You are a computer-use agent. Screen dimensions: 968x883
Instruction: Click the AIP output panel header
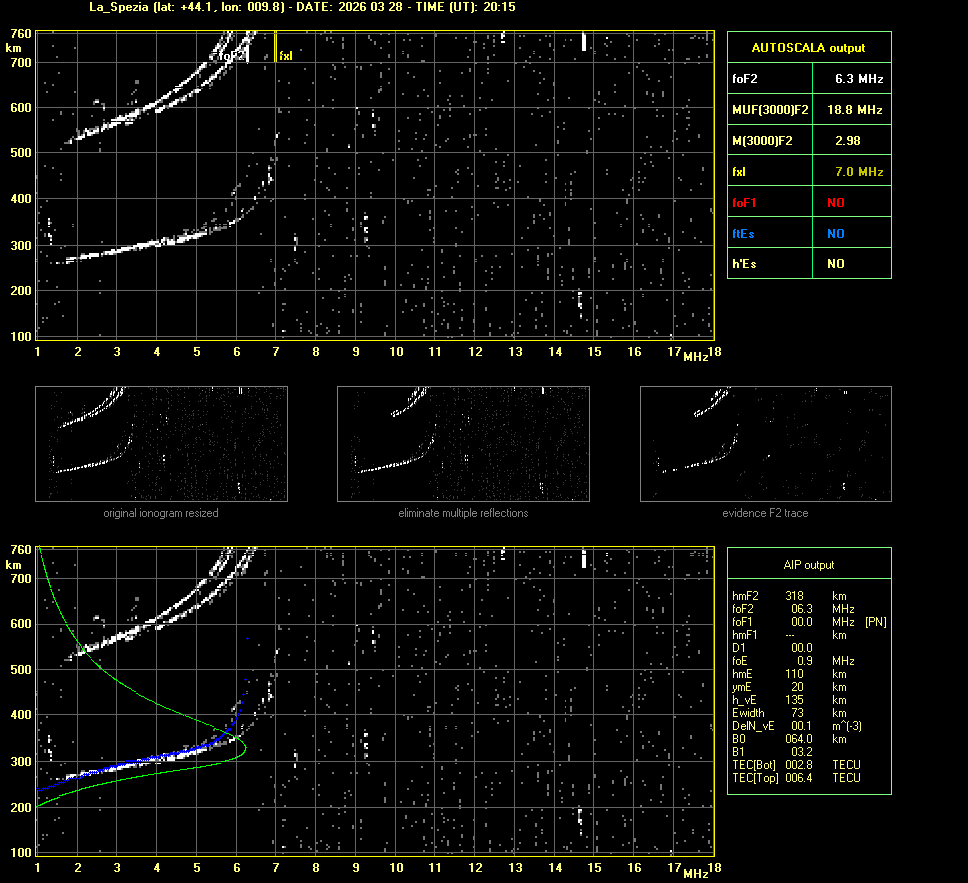tap(808, 565)
